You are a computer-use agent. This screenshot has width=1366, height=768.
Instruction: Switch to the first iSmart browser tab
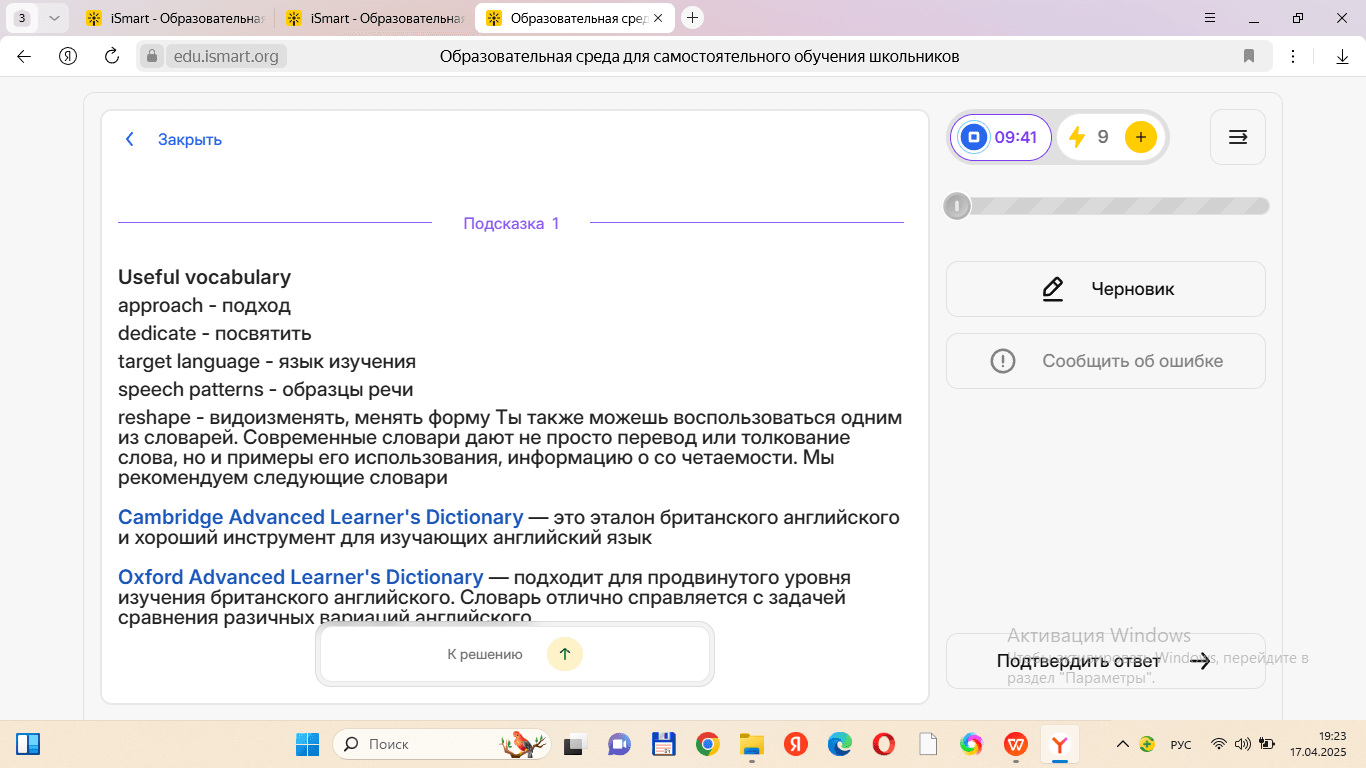[175, 18]
